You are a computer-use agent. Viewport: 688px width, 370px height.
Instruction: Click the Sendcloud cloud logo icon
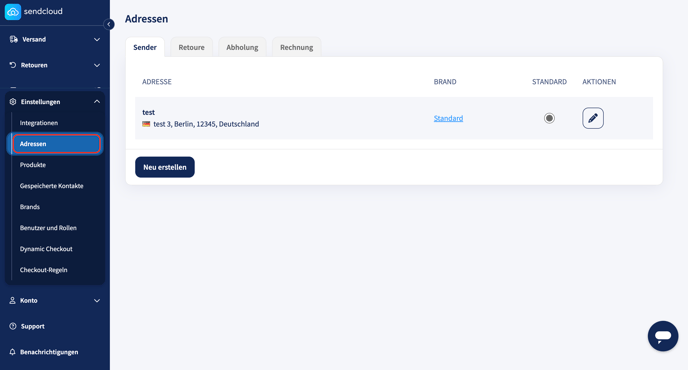click(x=13, y=12)
